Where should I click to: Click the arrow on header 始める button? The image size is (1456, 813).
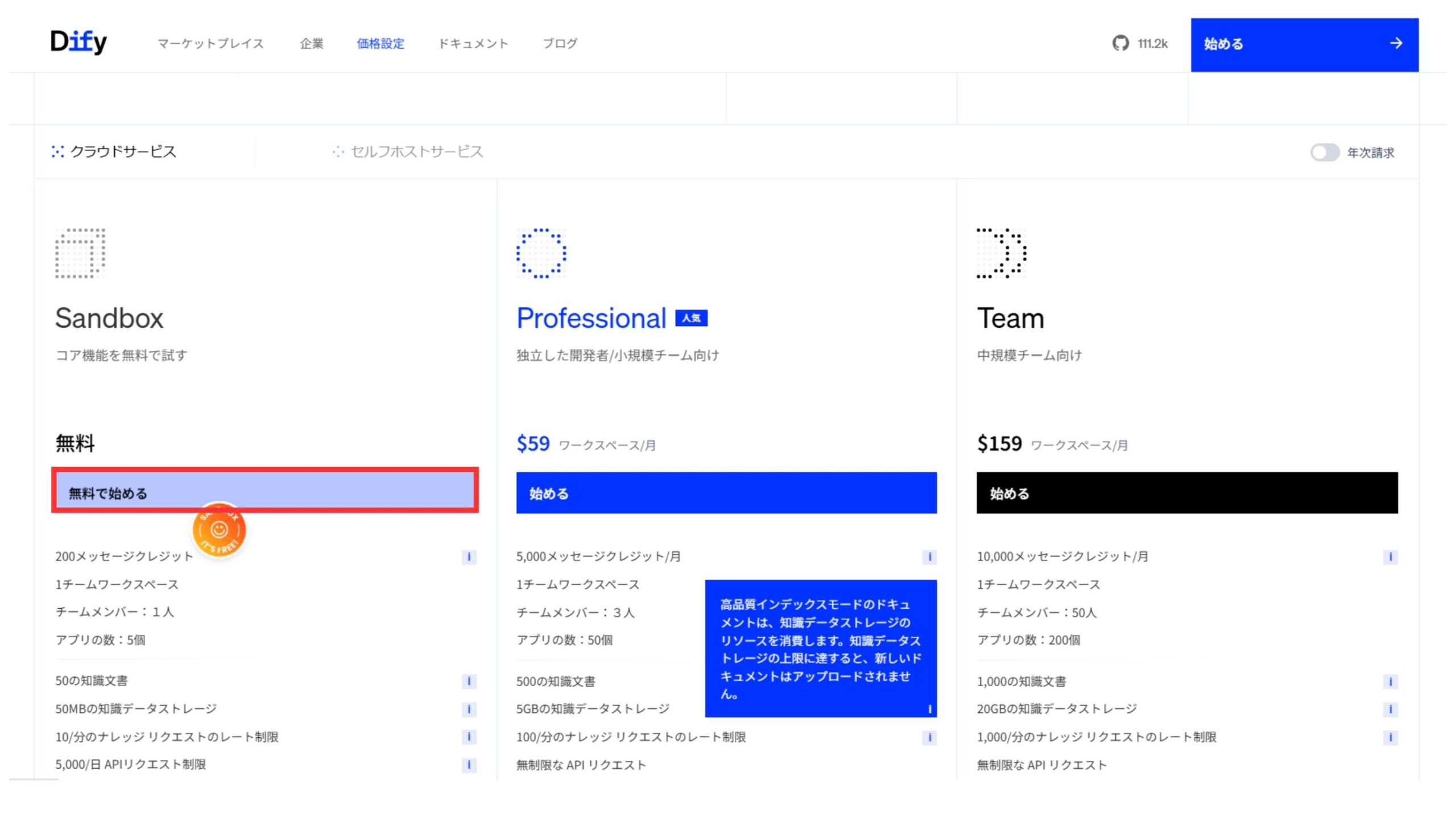click(1396, 43)
